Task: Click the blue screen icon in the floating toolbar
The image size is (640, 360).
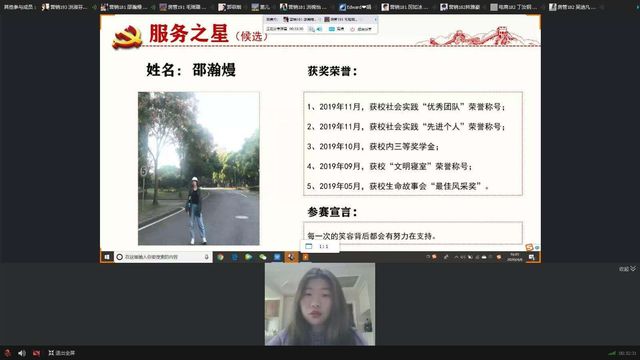Action: [332, 29]
